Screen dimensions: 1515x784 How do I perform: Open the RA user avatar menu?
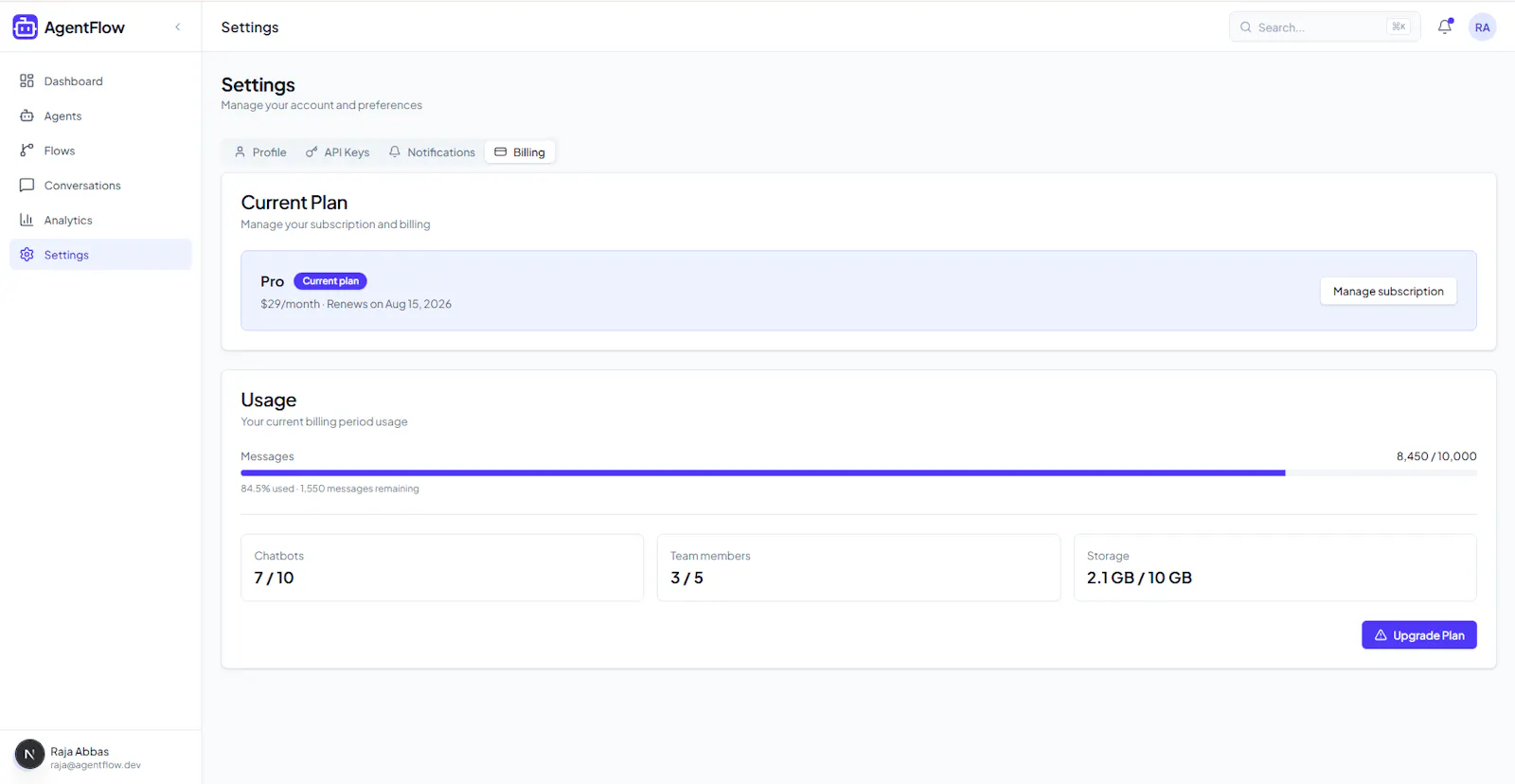[1482, 27]
